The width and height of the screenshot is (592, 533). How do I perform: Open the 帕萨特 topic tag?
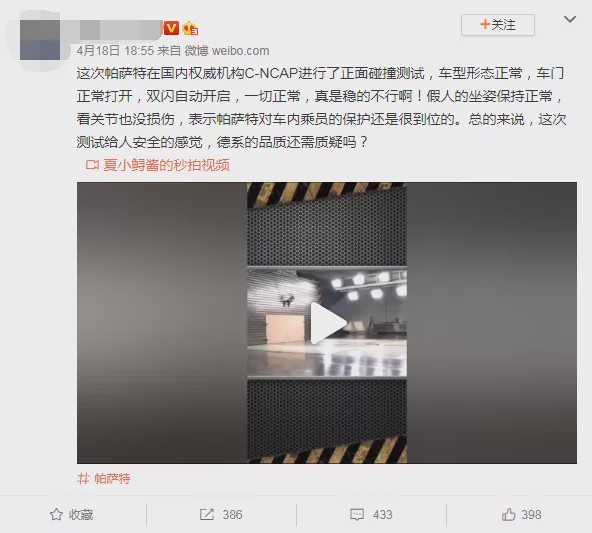tap(113, 479)
